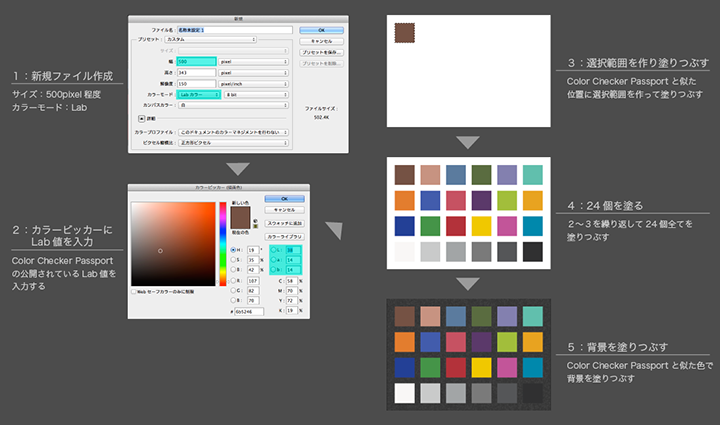This screenshot has width=720, height=425.
Task: Click キャンセル in the Color Picker dialog
Action: pos(285,209)
